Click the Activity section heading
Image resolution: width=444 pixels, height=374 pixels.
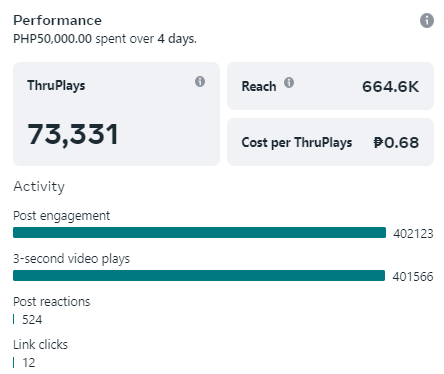[39, 187]
